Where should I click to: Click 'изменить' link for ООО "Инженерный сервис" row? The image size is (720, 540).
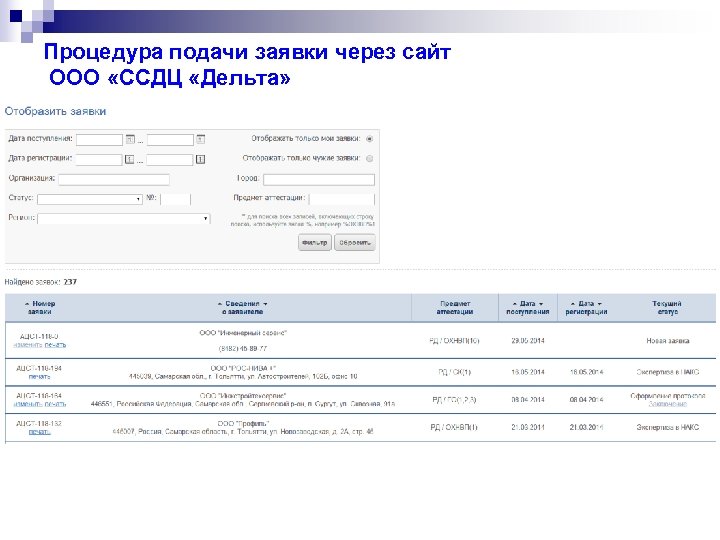(28, 345)
